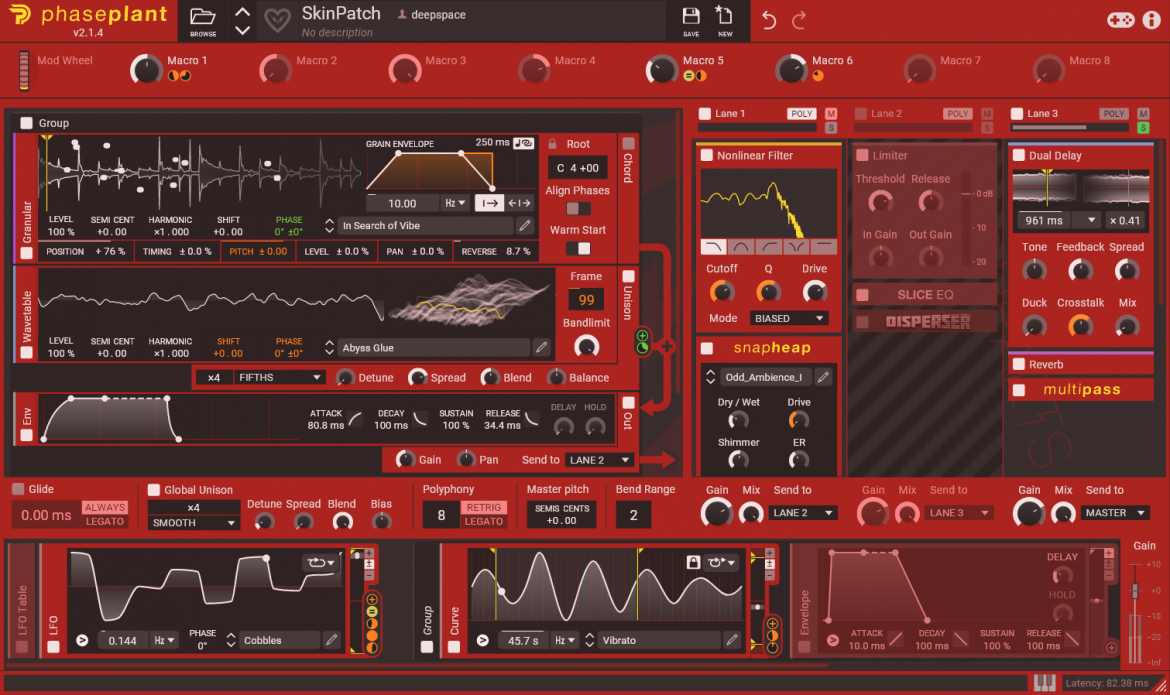Open the multipass effect editor

tap(1080, 389)
